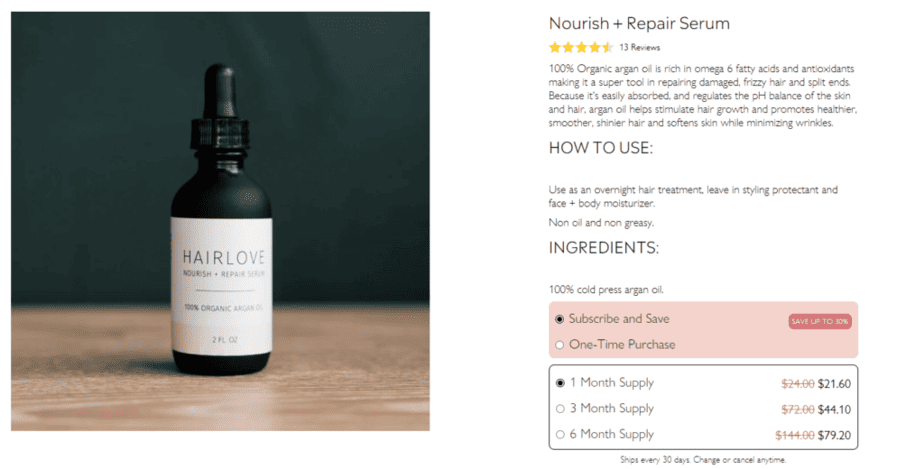
Task: Click the product description paragraph
Action: 702,96
